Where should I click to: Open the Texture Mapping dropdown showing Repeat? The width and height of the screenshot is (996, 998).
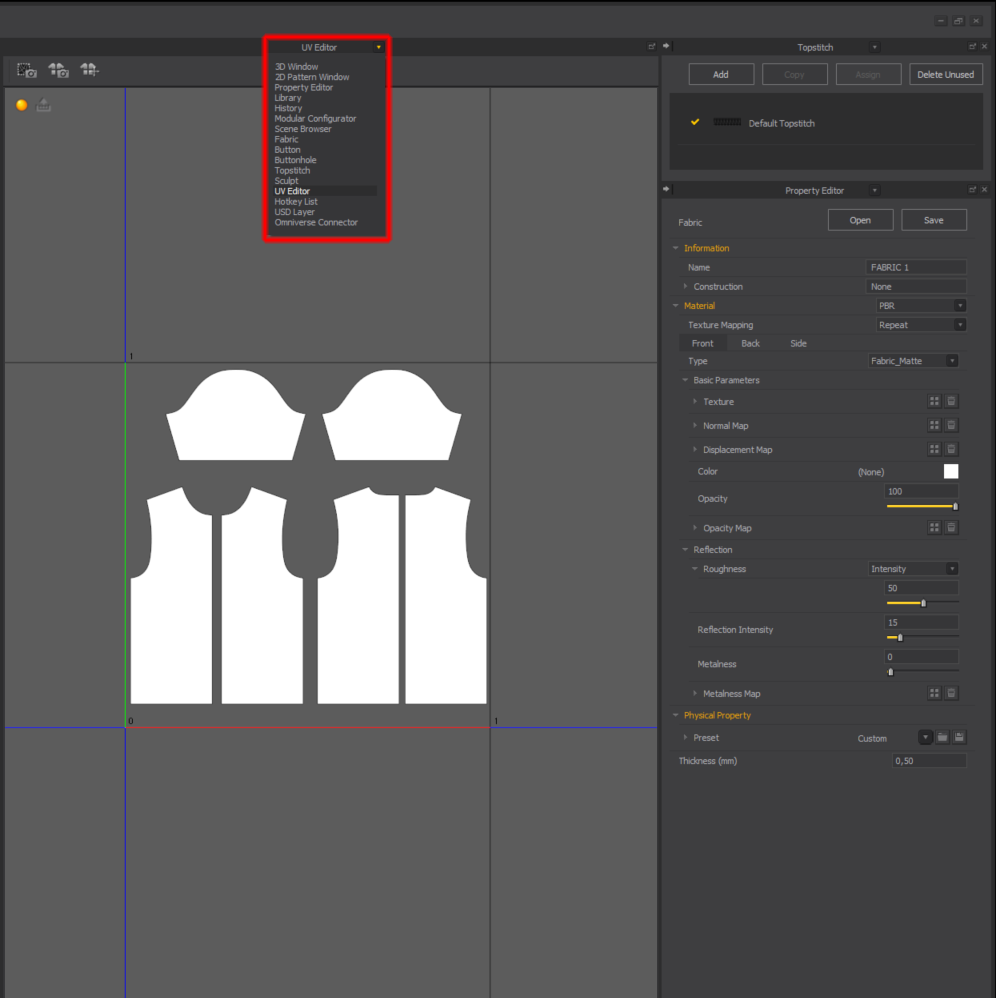coord(920,324)
